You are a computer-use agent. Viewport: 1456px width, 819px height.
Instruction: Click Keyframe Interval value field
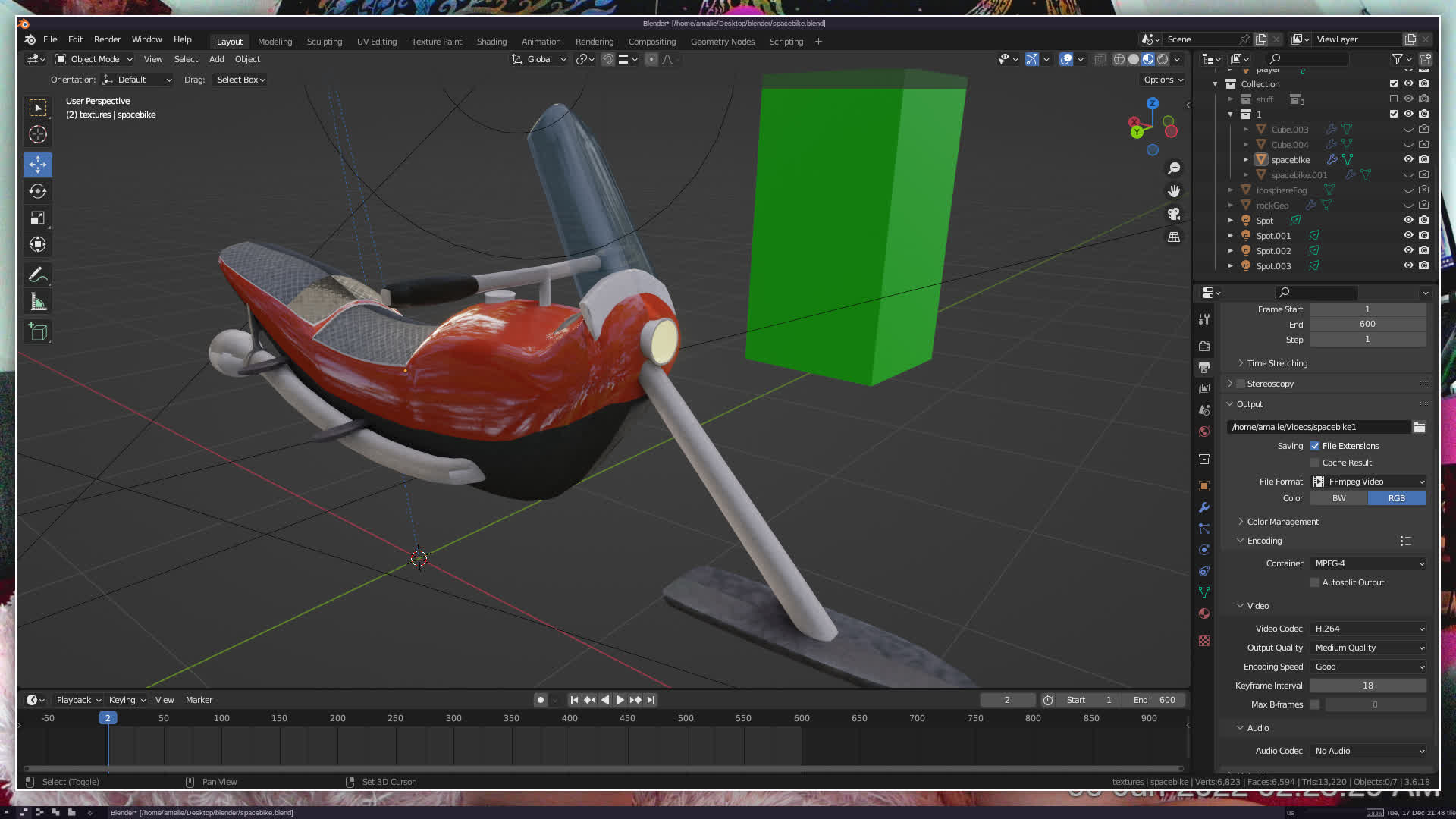coord(1368,686)
